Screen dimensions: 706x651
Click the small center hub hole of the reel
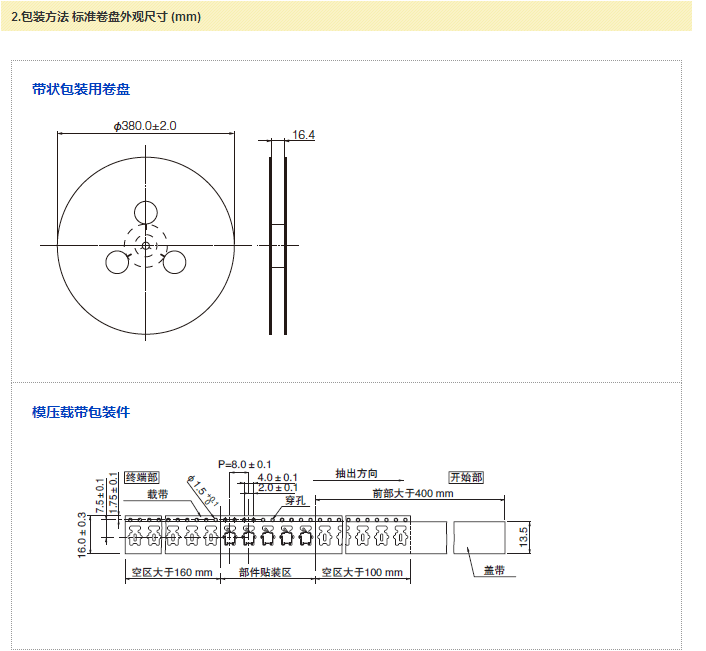(146, 245)
